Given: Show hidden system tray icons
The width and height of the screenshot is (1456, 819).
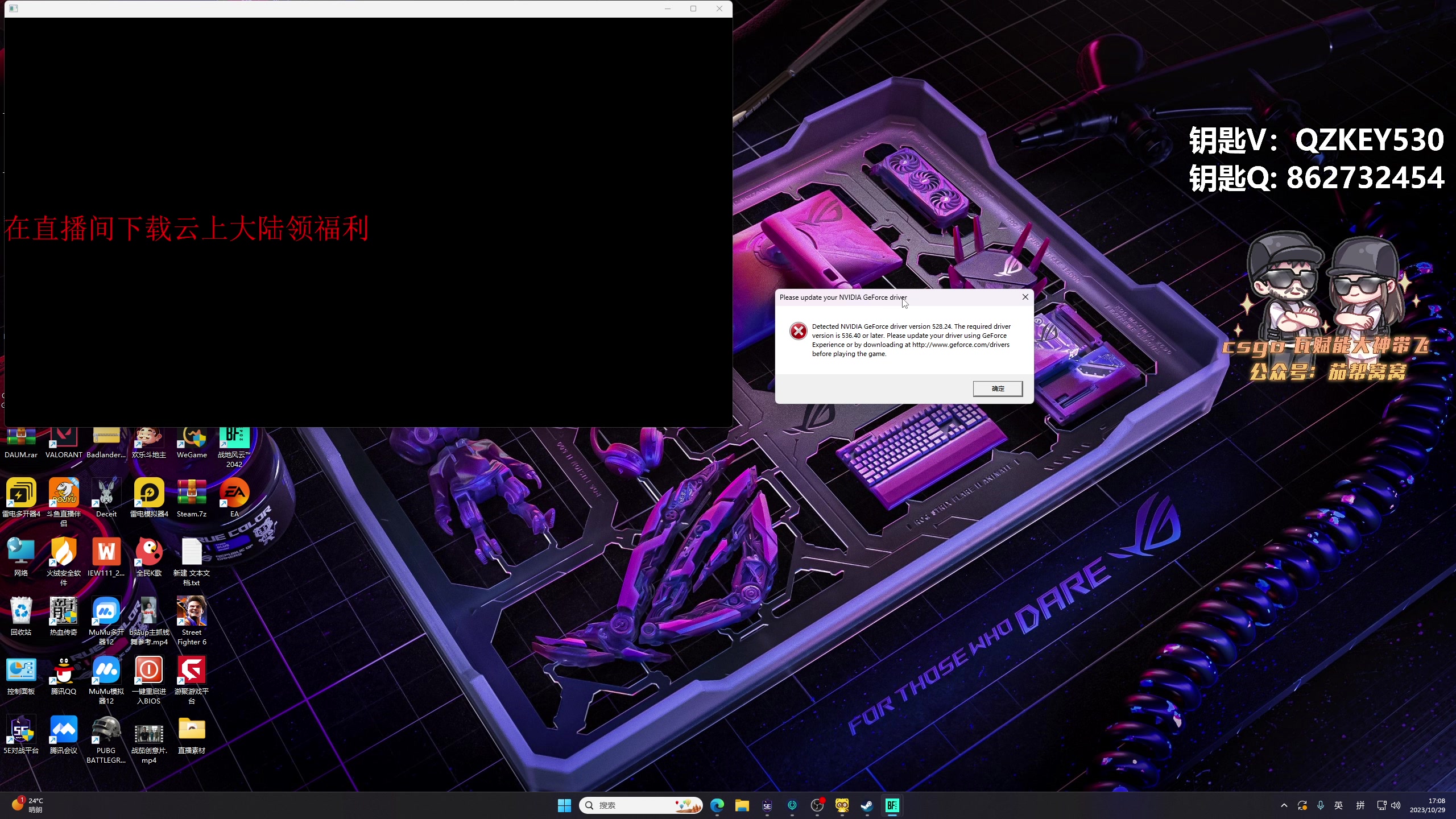Looking at the screenshot, I should tap(1284, 805).
